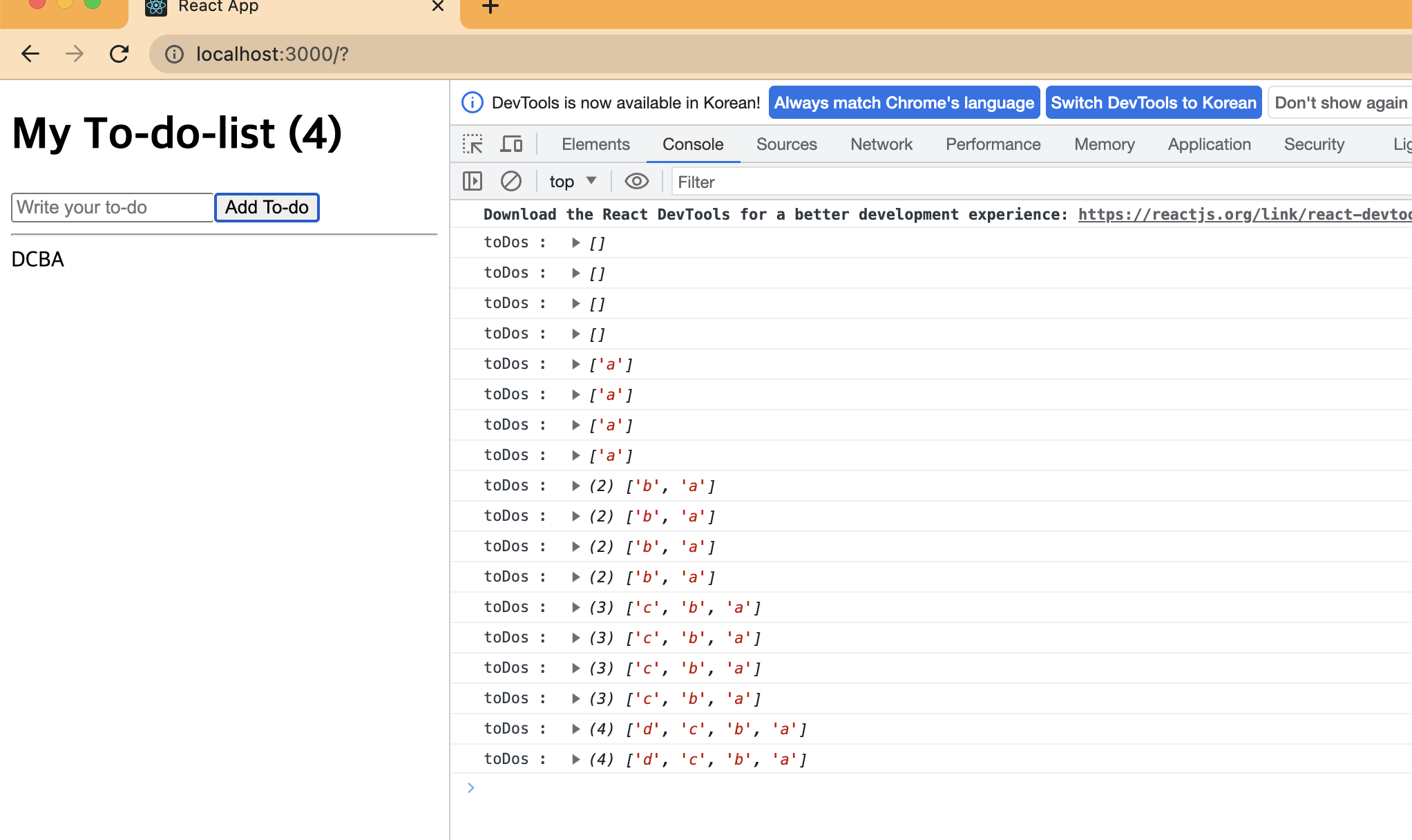Screen dimensions: 1412x840
Task: Click the site information icon in address bar
Action: pos(174,54)
